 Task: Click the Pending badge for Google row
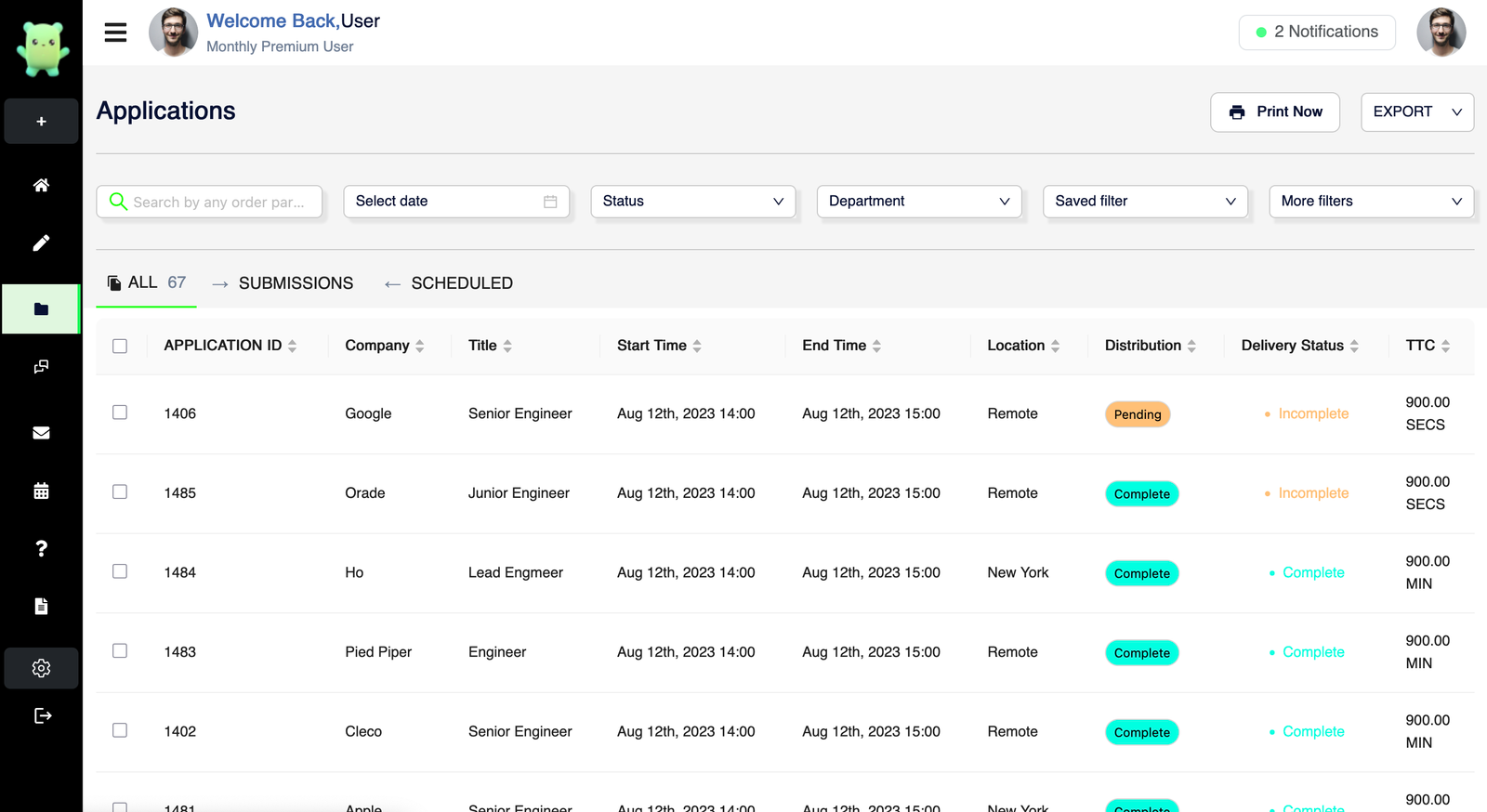point(1137,414)
